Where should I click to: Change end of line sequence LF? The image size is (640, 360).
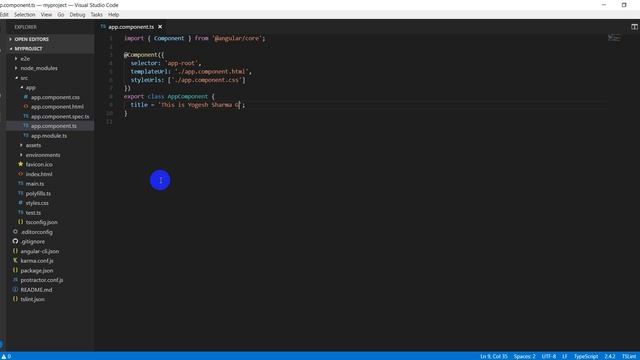click(565, 356)
